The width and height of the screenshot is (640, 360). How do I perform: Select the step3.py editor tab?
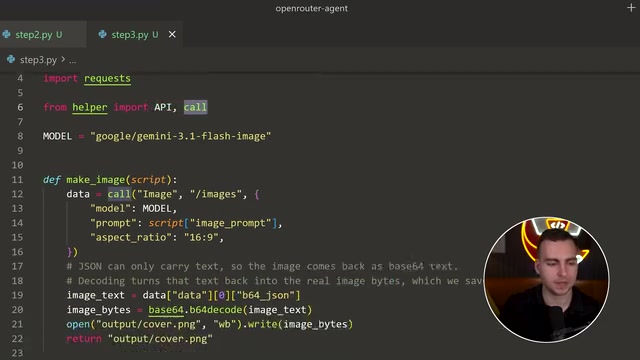pos(130,35)
